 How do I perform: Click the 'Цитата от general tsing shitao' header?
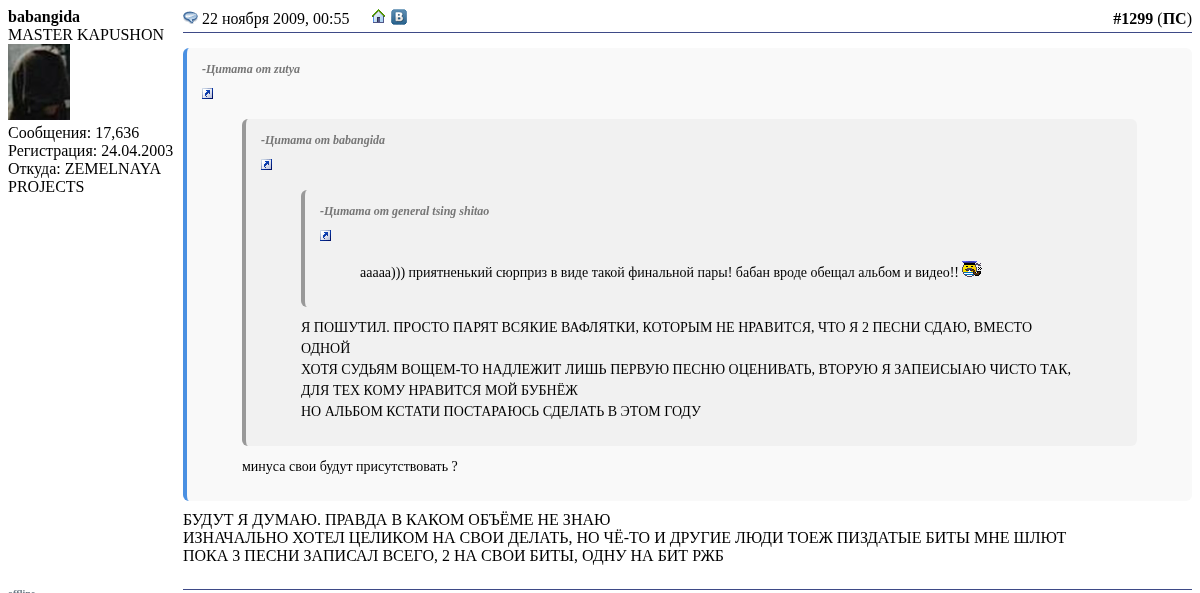click(x=404, y=211)
